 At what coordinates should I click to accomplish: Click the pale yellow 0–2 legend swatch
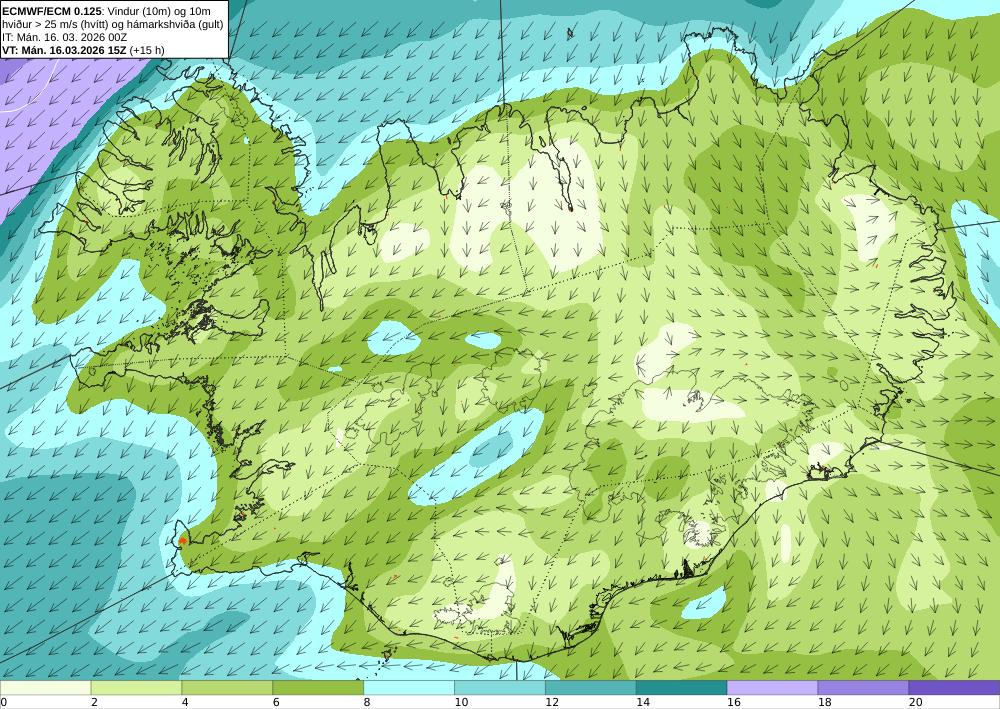pyautogui.click(x=45, y=688)
